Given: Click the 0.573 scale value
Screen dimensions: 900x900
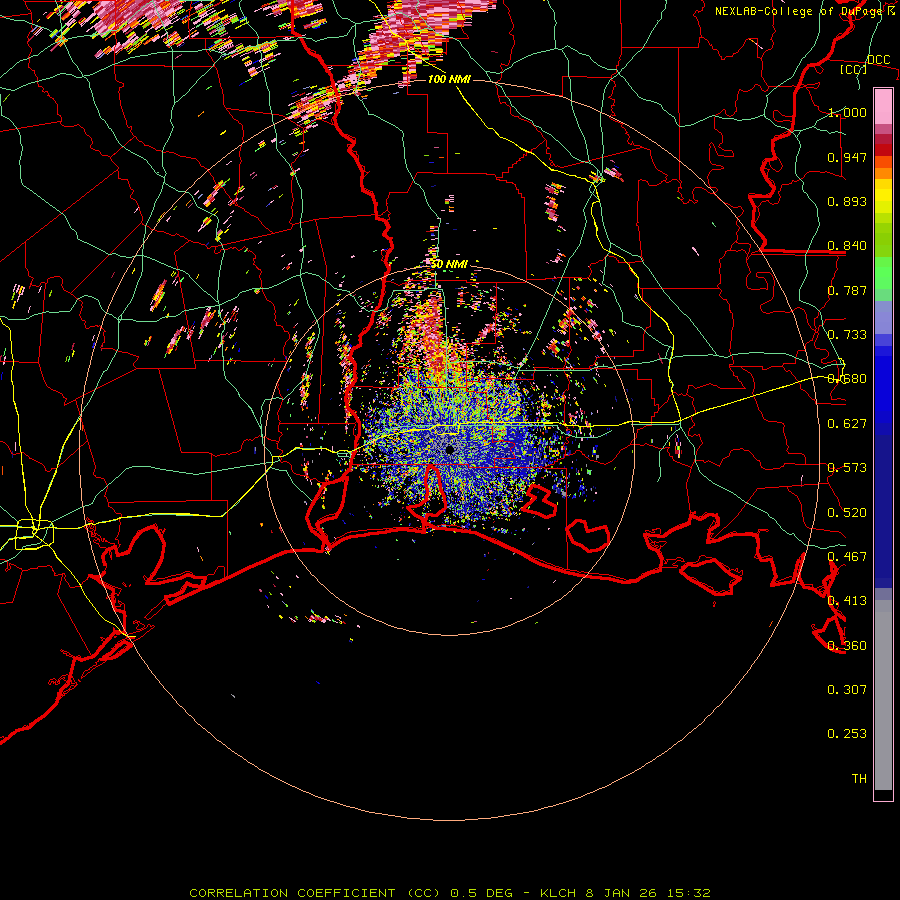Looking at the screenshot, I should click(847, 468).
